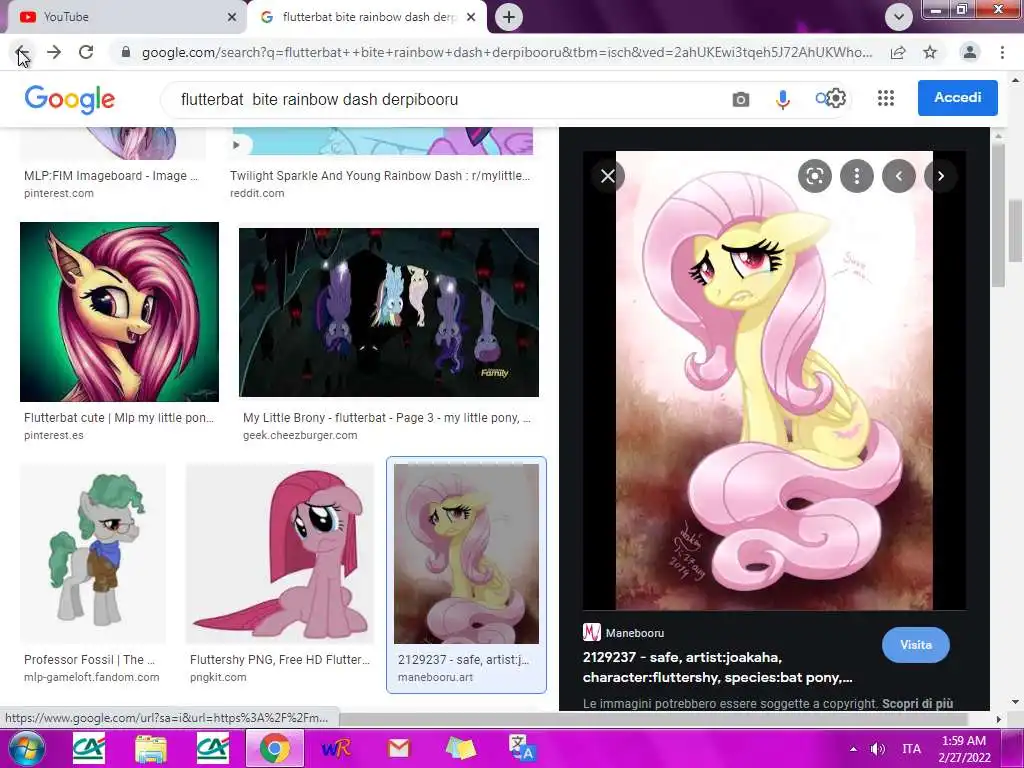Click the Twilight Sparkle reddit result title
Screen dimensions: 1024x768
coord(380,176)
